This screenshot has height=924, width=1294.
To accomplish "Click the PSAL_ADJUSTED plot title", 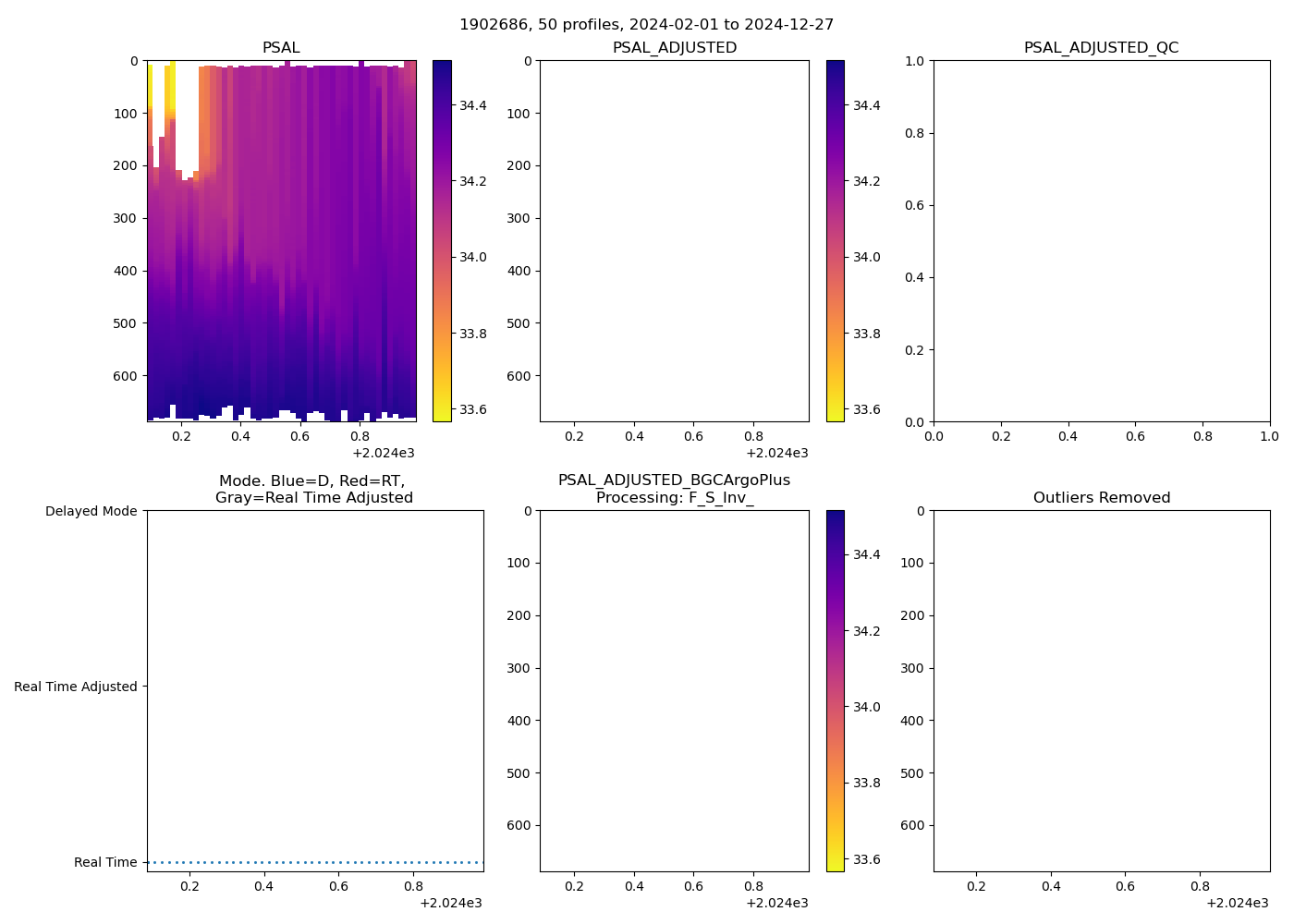I will coord(674,47).
